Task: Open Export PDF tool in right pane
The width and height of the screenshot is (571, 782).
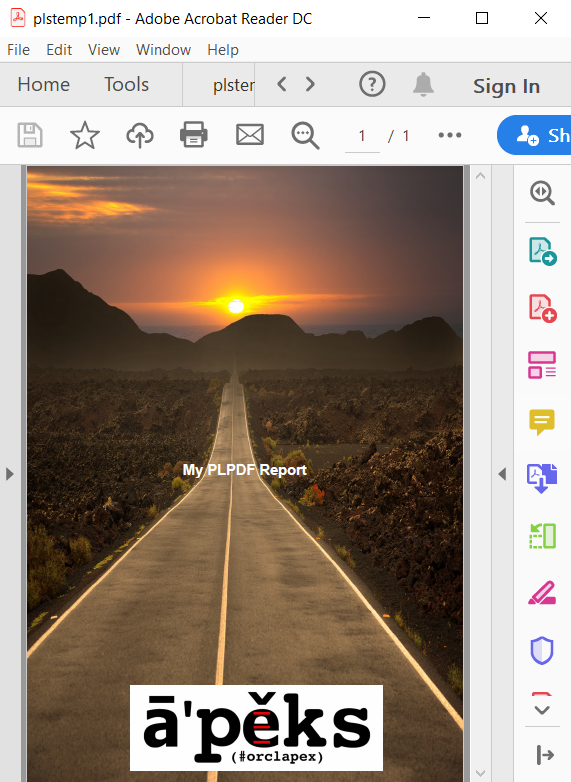Action: [x=543, y=251]
